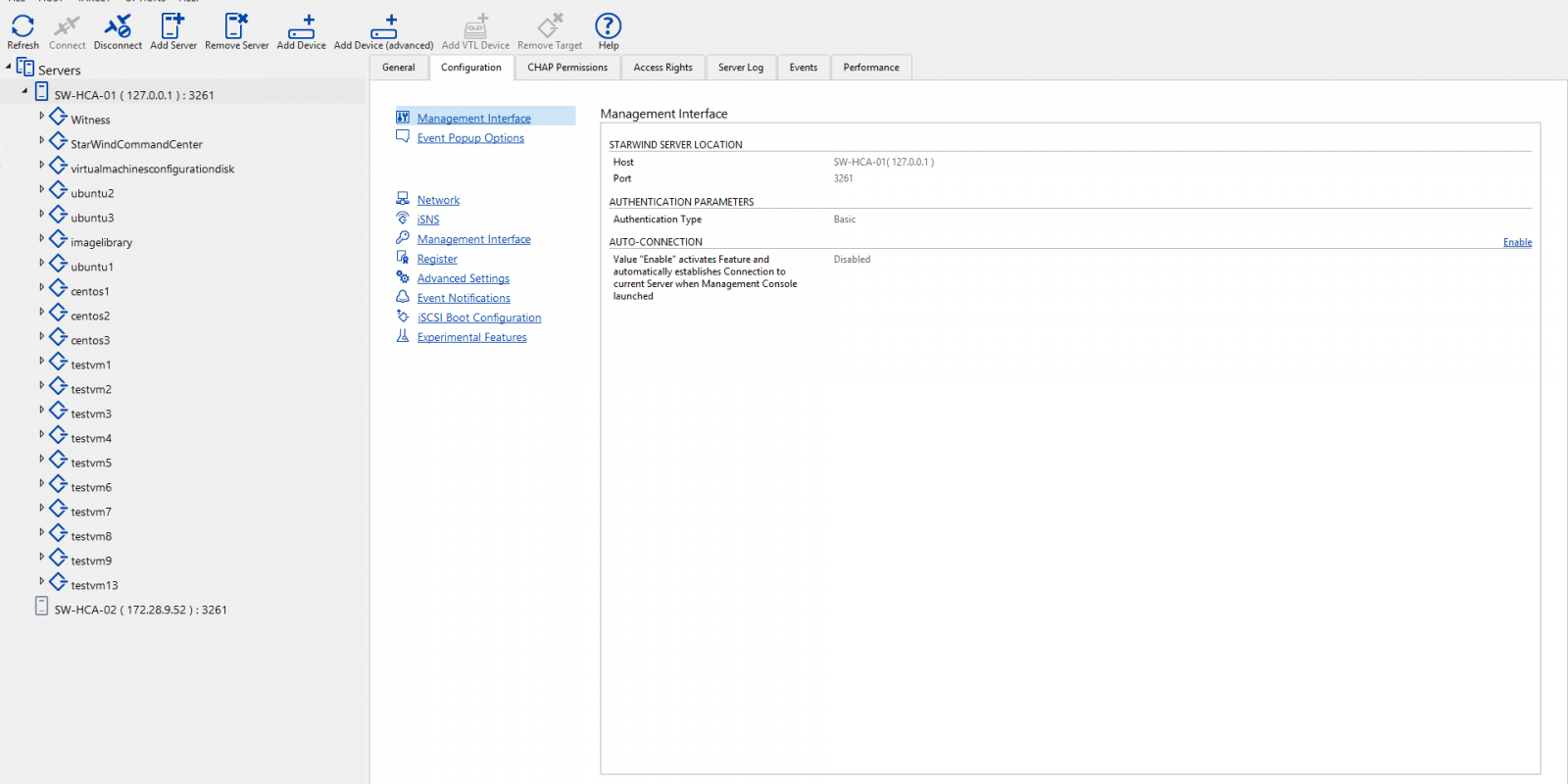Screen dimensions: 1568x784
Task: Click the Event Notifications bell icon
Action: point(402,297)
